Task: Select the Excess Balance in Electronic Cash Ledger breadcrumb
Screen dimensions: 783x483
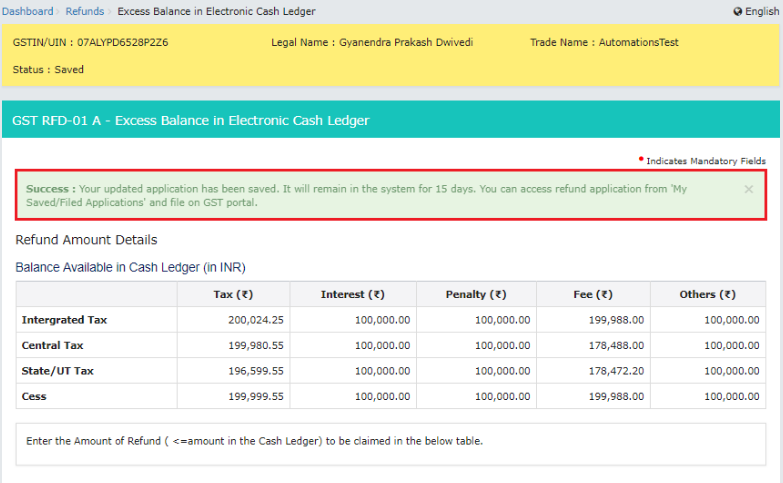Action: [x=216, y=11]
